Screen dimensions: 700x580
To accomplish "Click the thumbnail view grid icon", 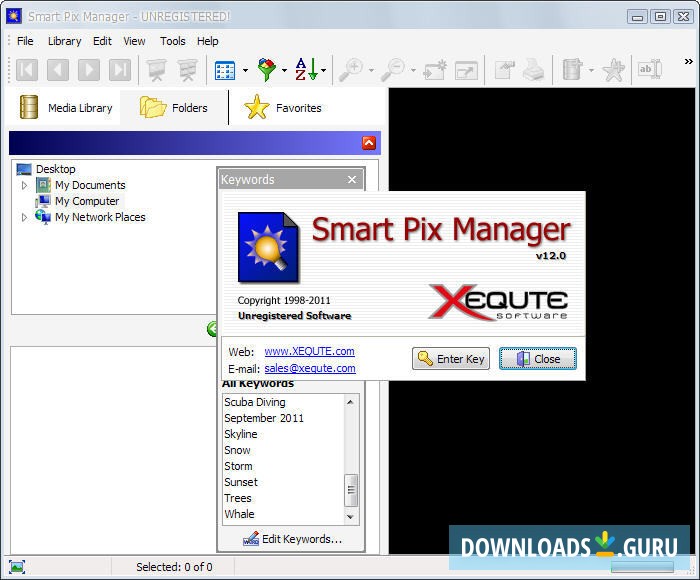I will tap(225, 70).
